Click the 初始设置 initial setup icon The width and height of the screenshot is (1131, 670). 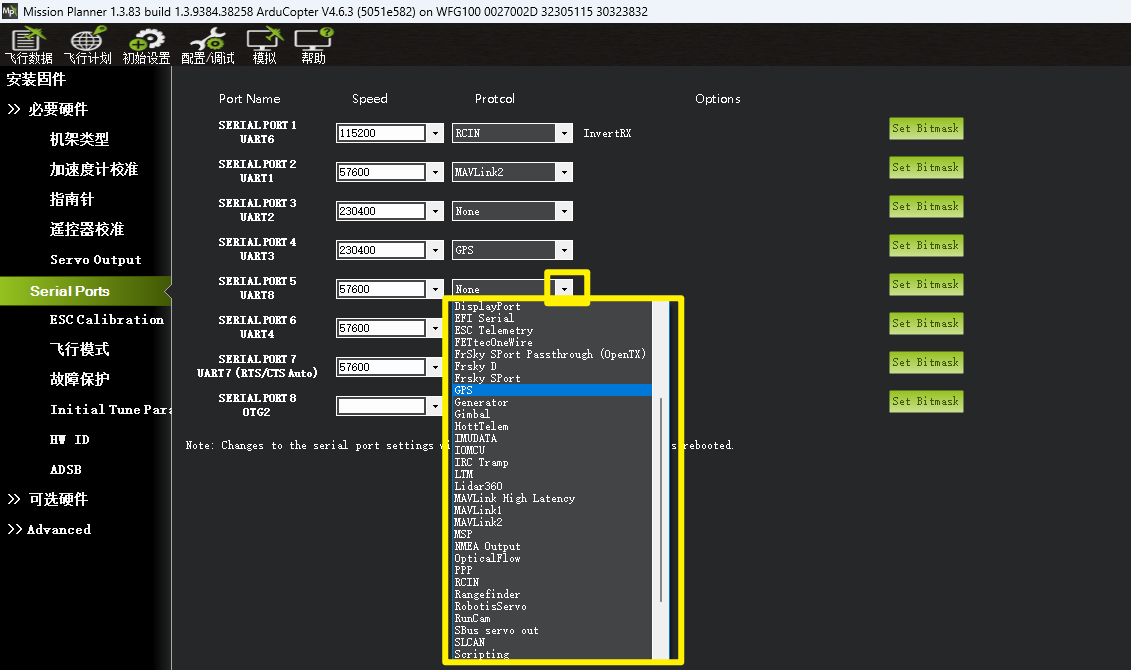coord(146,45)
